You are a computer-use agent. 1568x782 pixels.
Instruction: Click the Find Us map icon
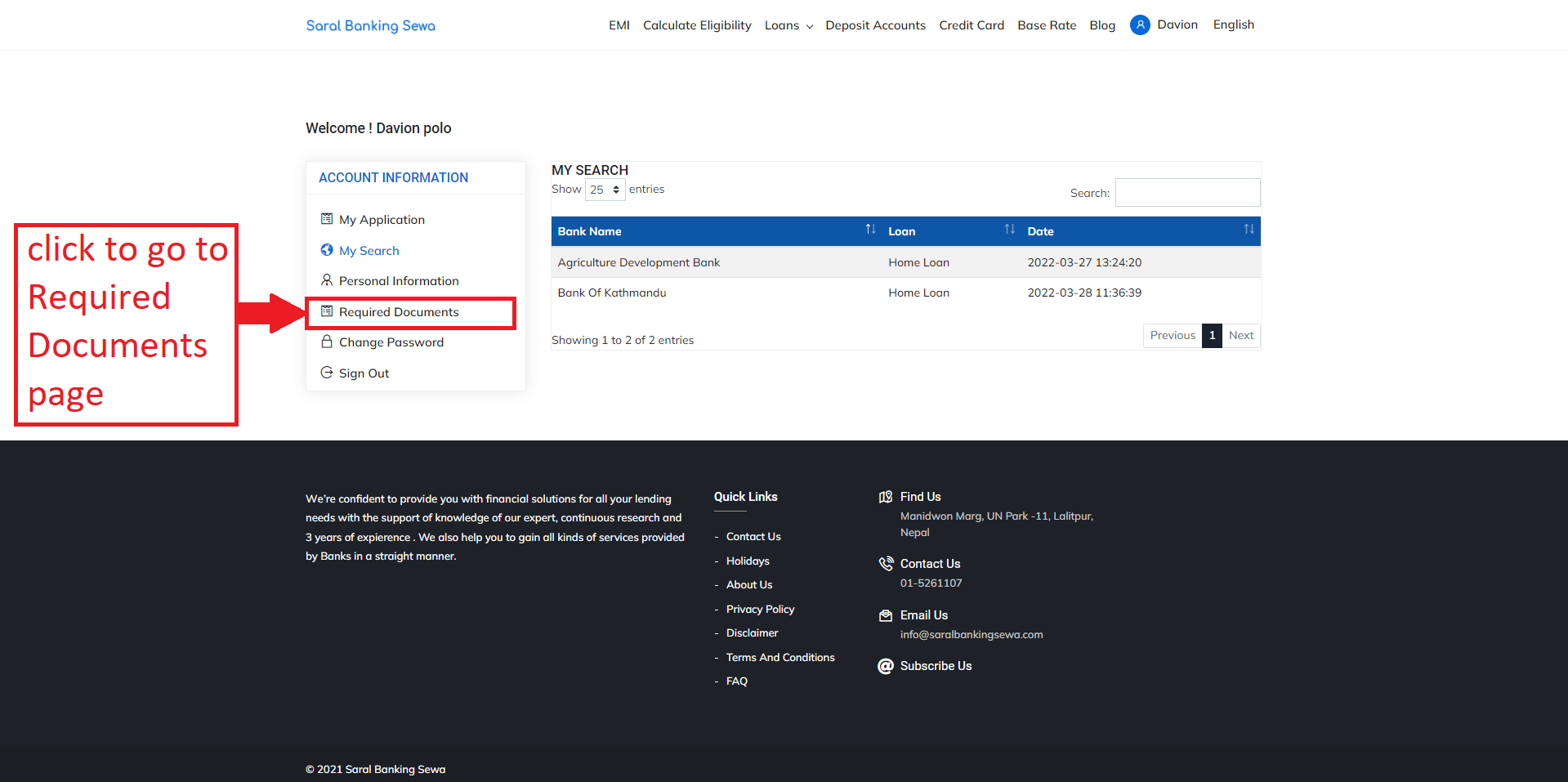click(886, 497)
